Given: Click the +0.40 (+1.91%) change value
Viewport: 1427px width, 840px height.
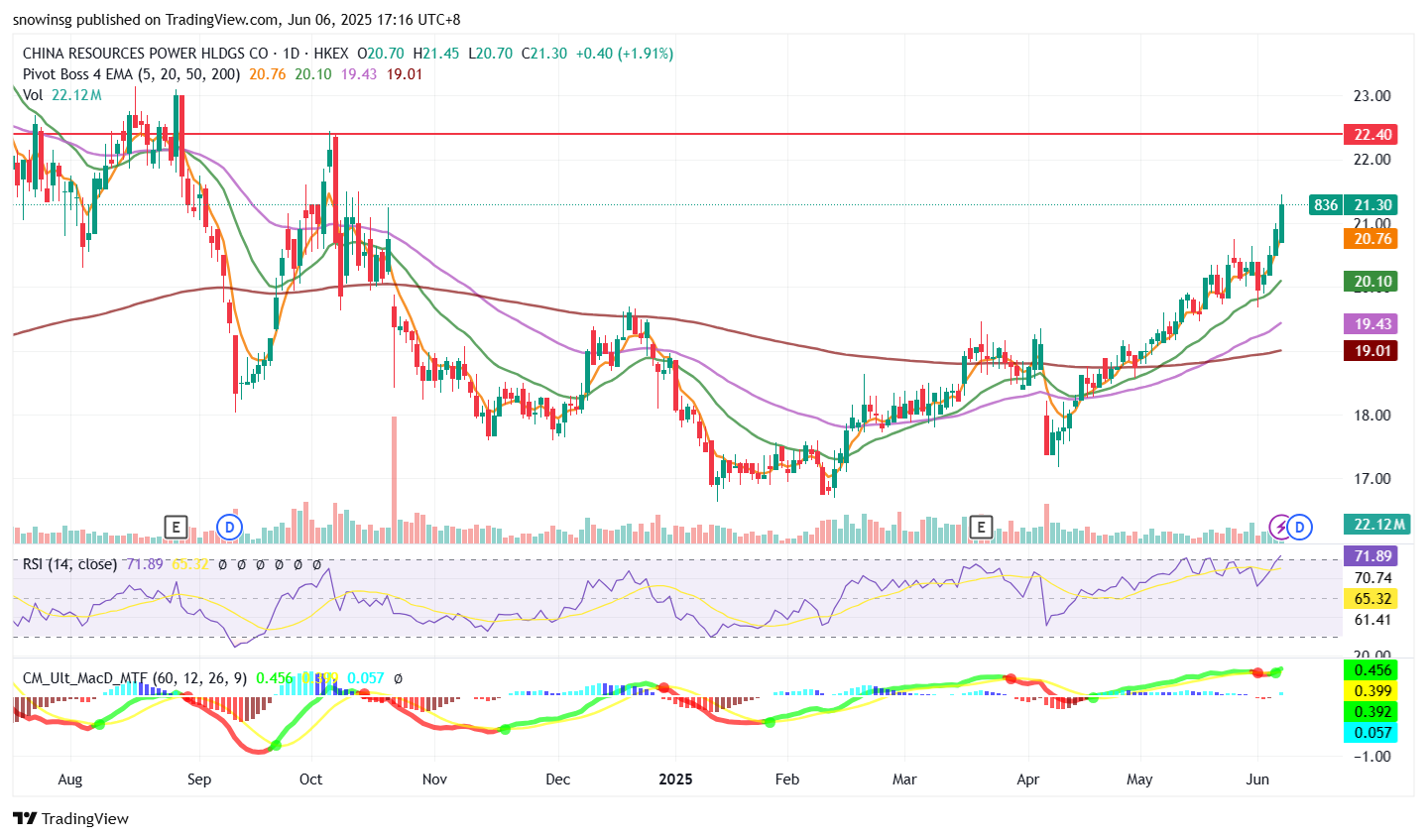Looking at the screenshot, I should (624, 54).
